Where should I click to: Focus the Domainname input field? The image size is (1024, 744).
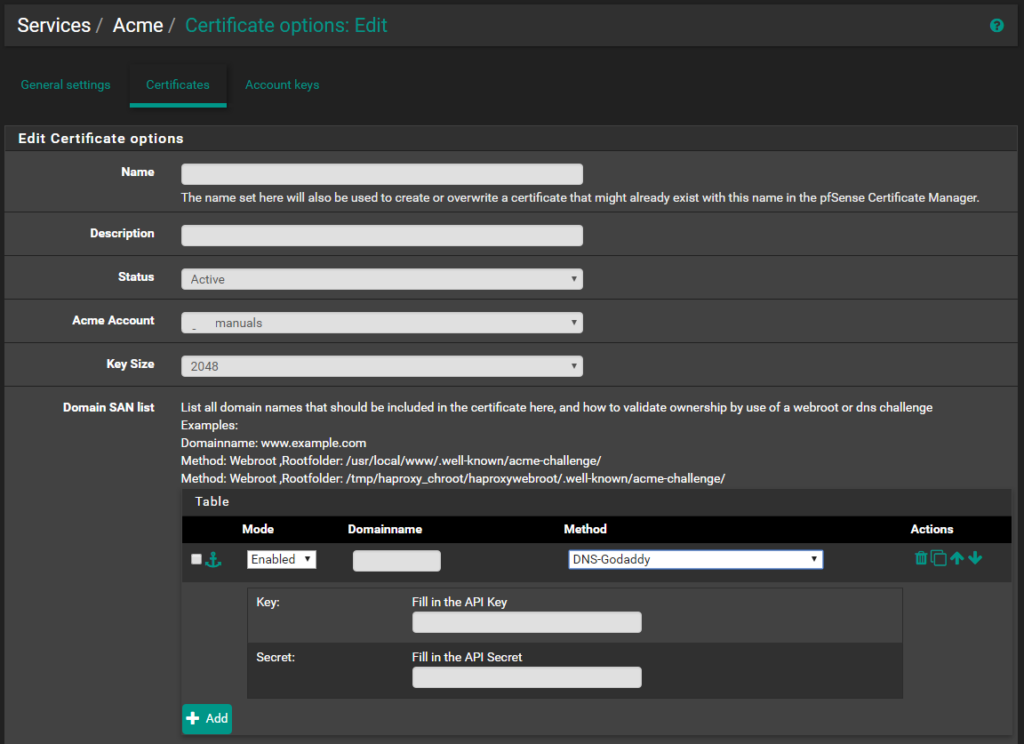point(396,560)
